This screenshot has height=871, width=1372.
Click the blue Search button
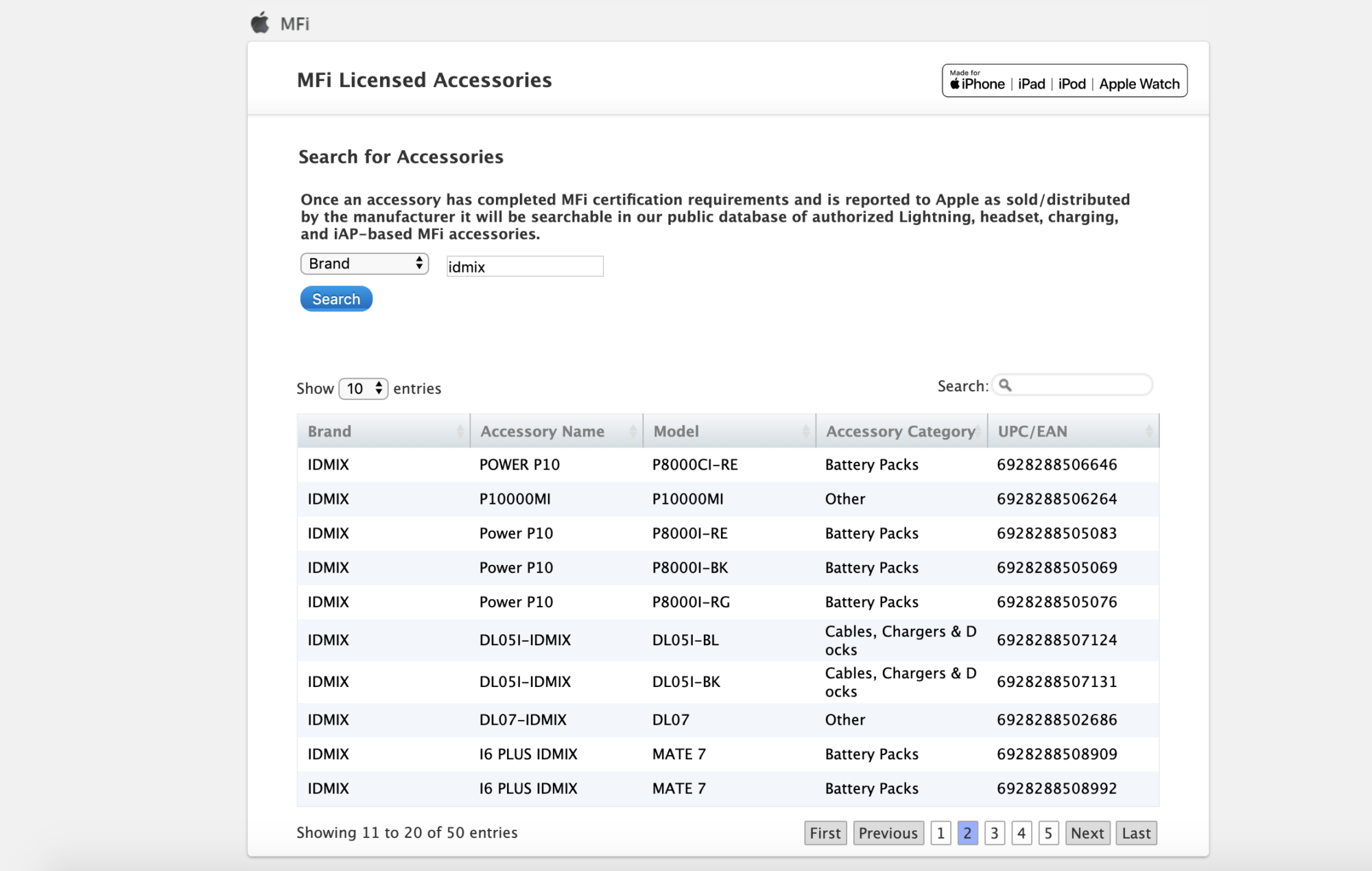click(x=336, y=299)
